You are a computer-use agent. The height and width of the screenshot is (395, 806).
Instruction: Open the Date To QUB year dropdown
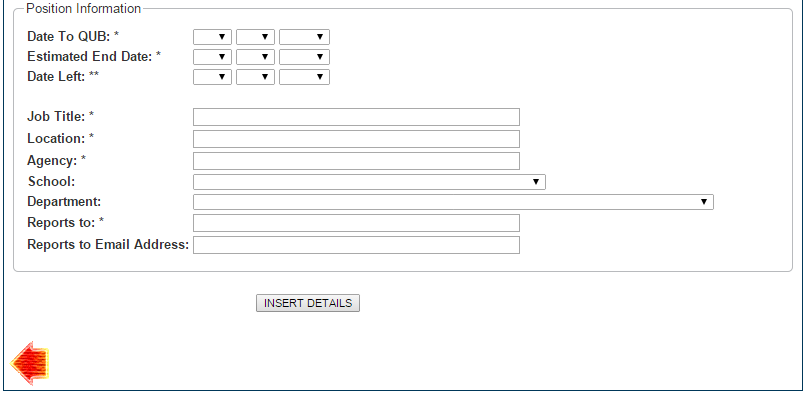(304, 37)
